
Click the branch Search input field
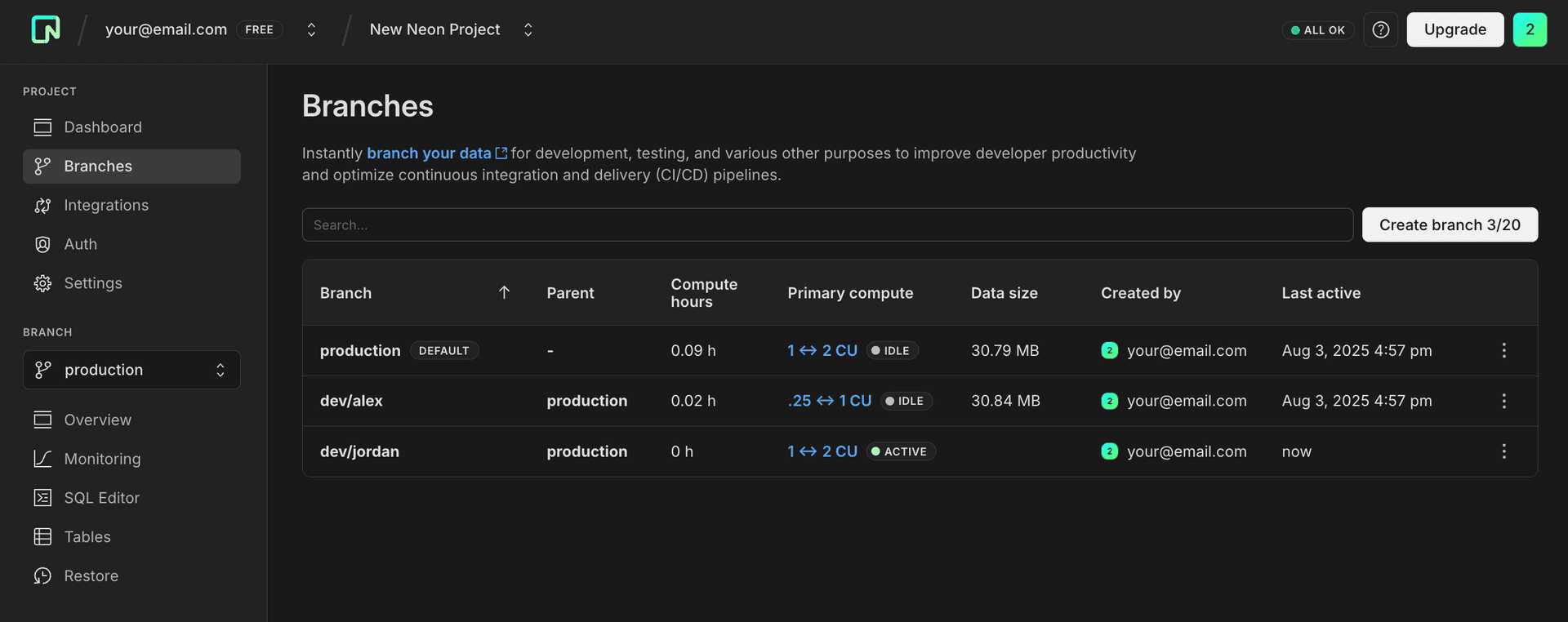coord(826,224)
